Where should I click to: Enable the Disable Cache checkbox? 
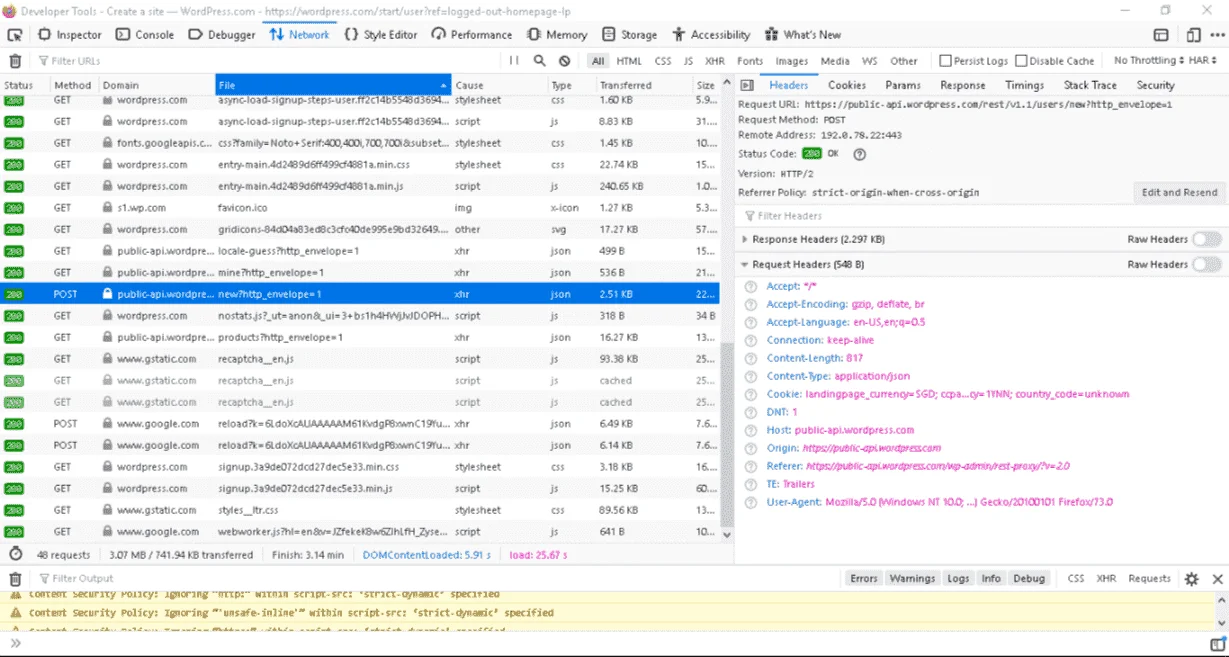1021,61
